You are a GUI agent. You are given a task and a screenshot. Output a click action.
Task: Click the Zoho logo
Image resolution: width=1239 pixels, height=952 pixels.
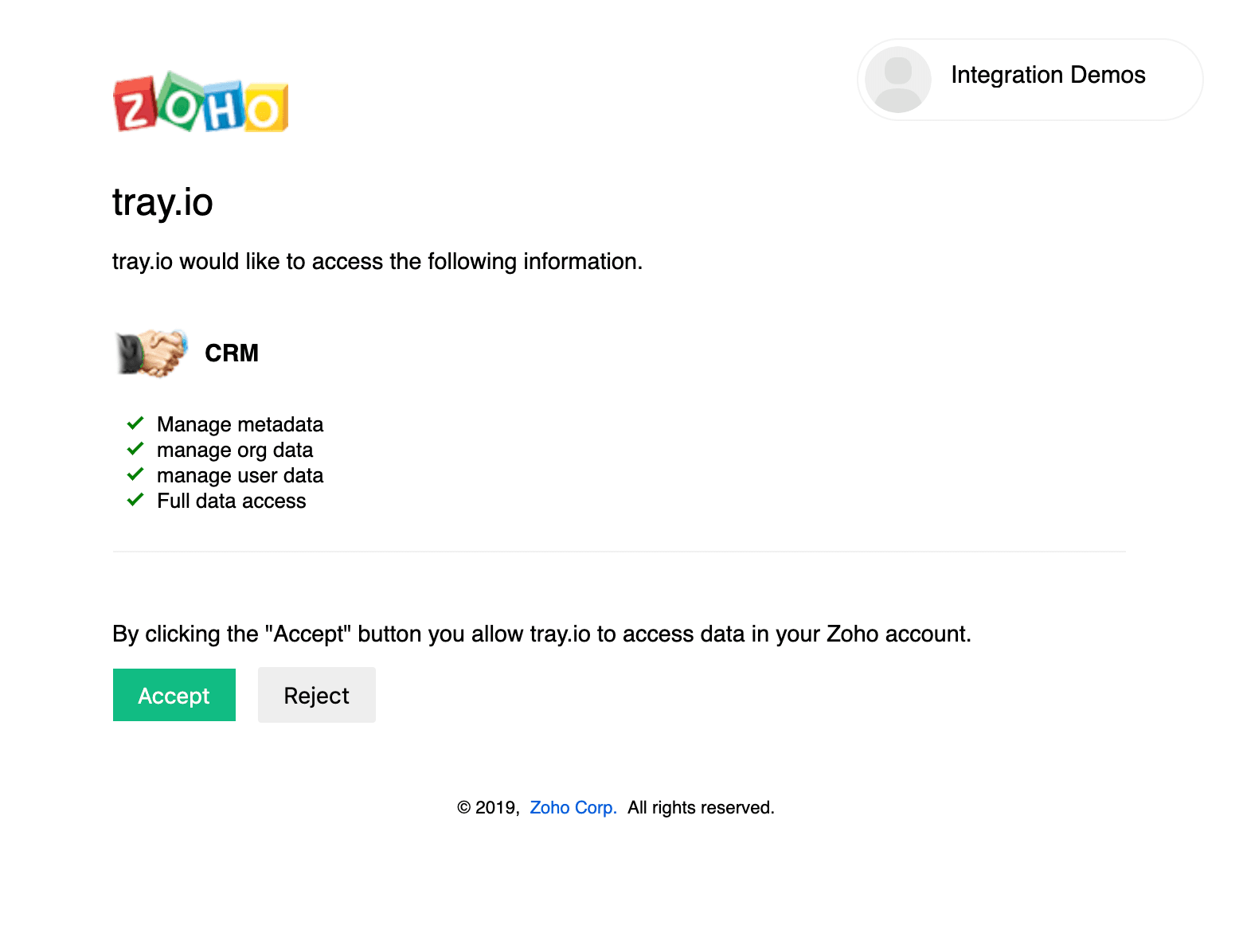[x=201, y=103]
